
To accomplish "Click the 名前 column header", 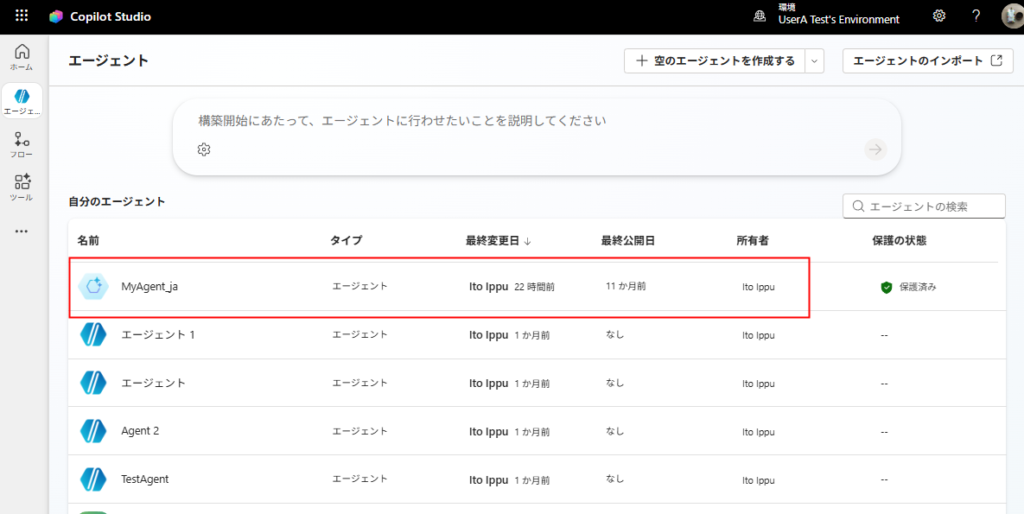I will [88, 240].
